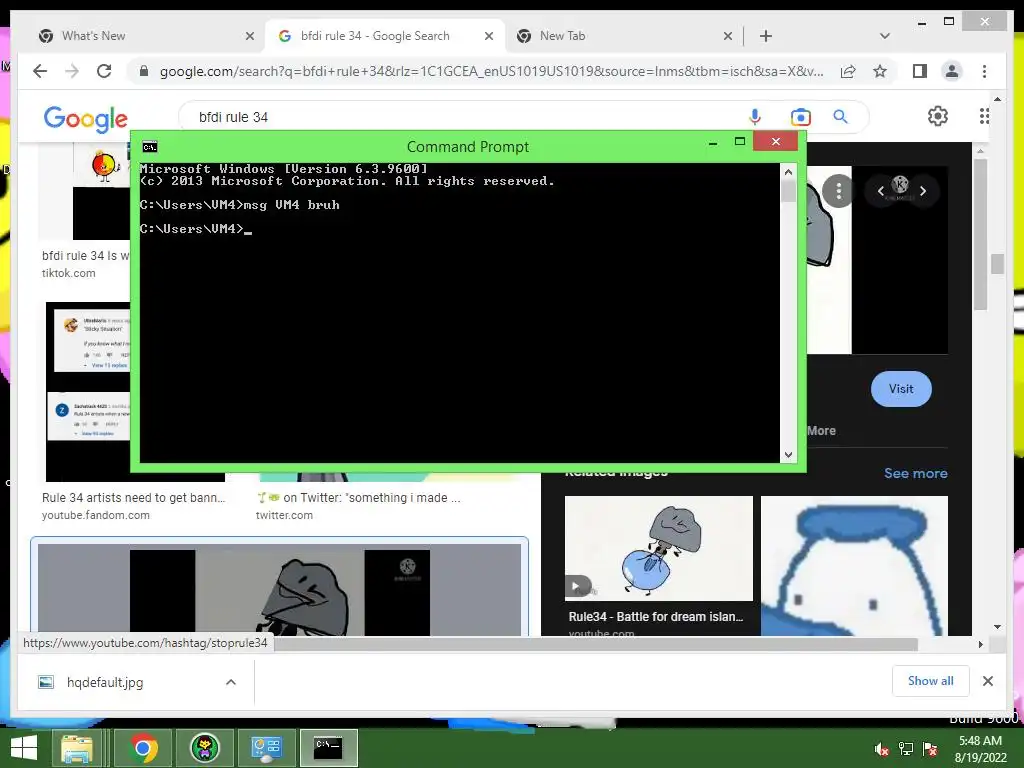Click Command Prompt scrollbar down arrow
This screenshot has width=1024, height=768.
point(788,455)
